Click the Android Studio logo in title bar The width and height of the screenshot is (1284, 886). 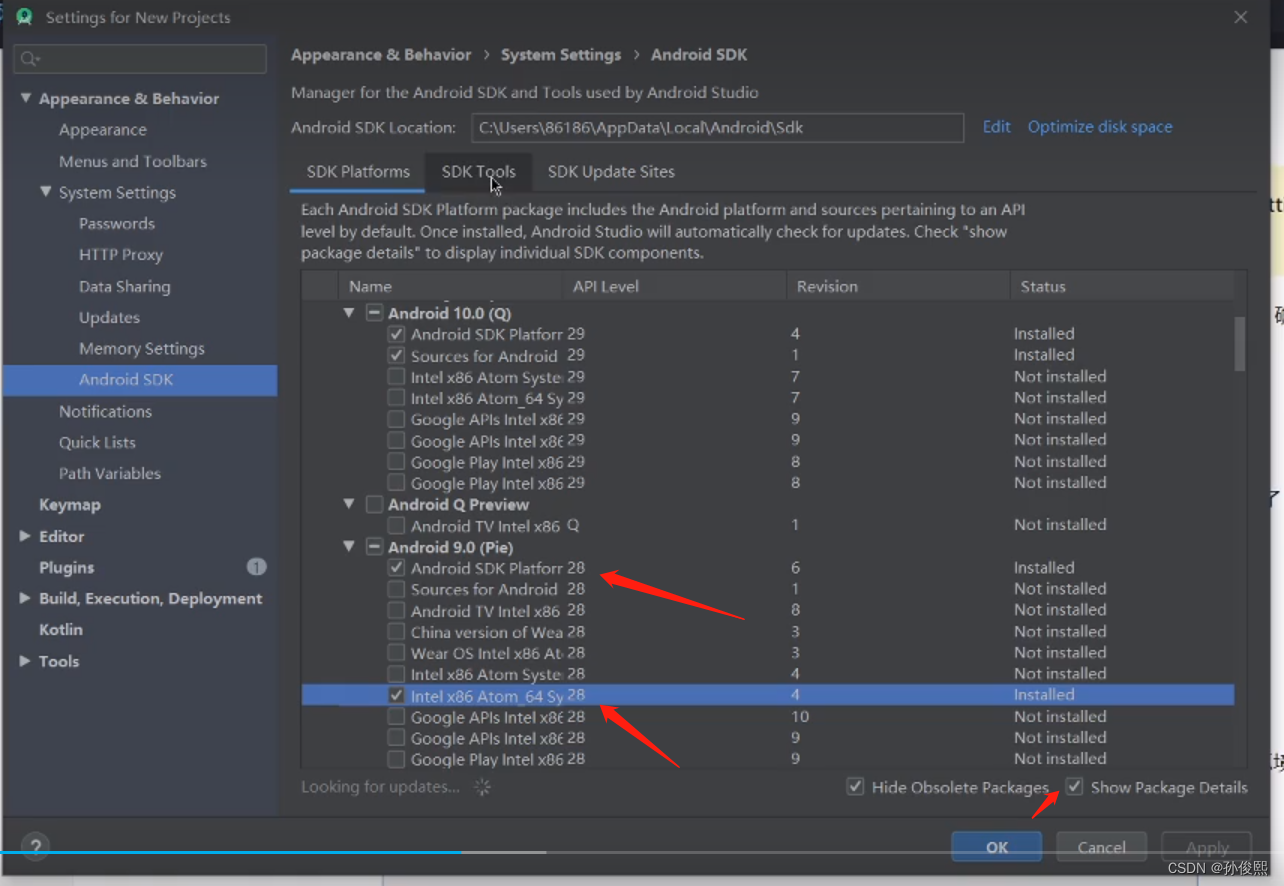[24, 17]
